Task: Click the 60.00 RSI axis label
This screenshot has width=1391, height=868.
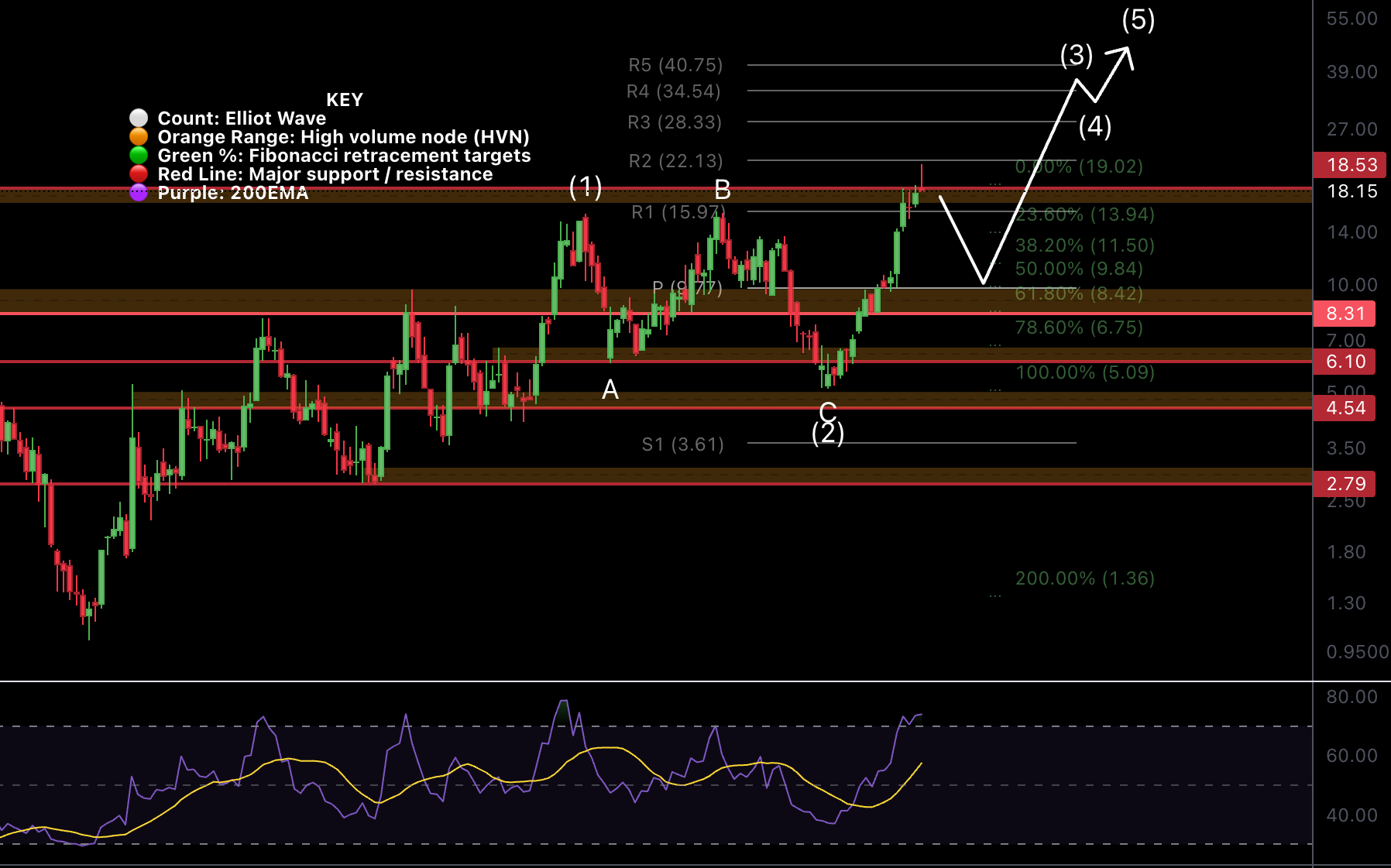Action: pyautogui.click(x=1352, y=756)
